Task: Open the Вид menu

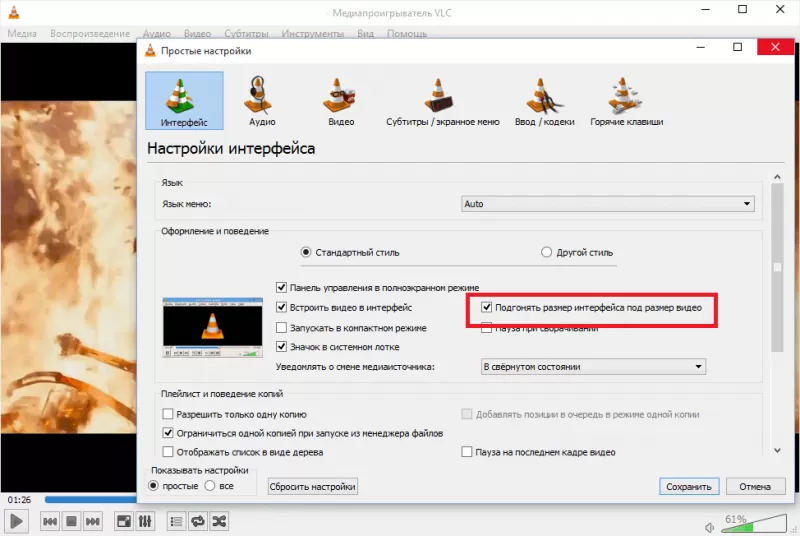Action: [x=365, y=34]
